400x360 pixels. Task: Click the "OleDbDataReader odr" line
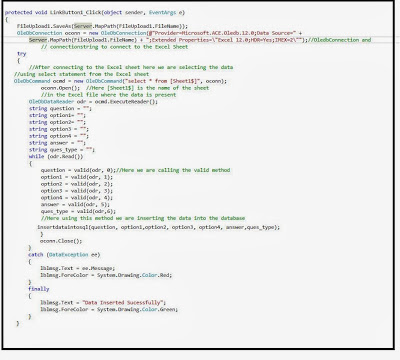93,102
